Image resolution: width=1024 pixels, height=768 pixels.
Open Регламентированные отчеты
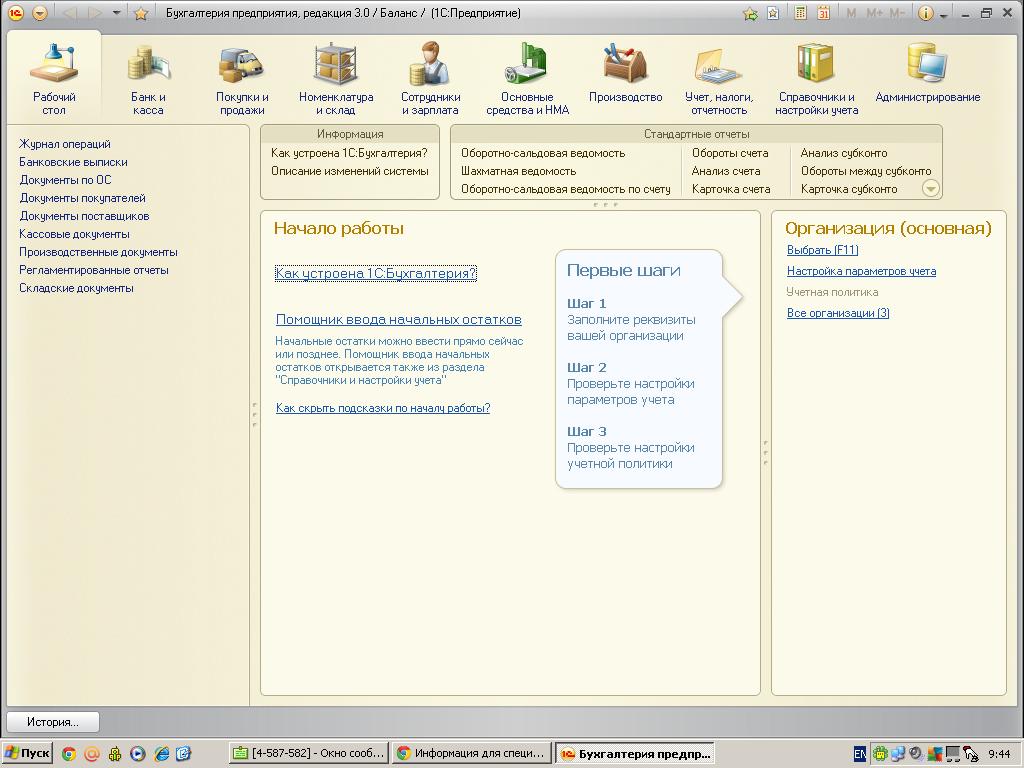tap(93, 270)
